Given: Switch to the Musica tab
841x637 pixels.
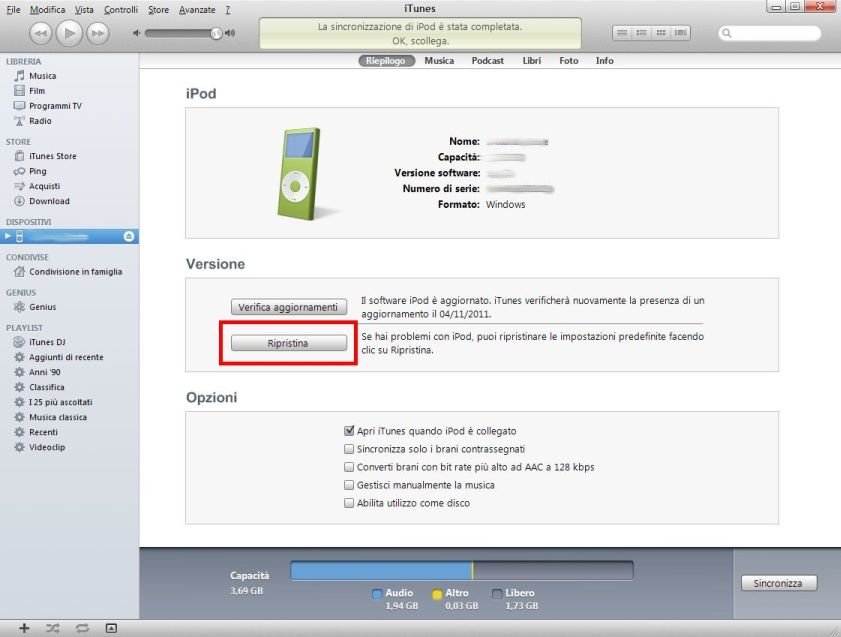Looking at the screenshot, I should tap(439, 61).
